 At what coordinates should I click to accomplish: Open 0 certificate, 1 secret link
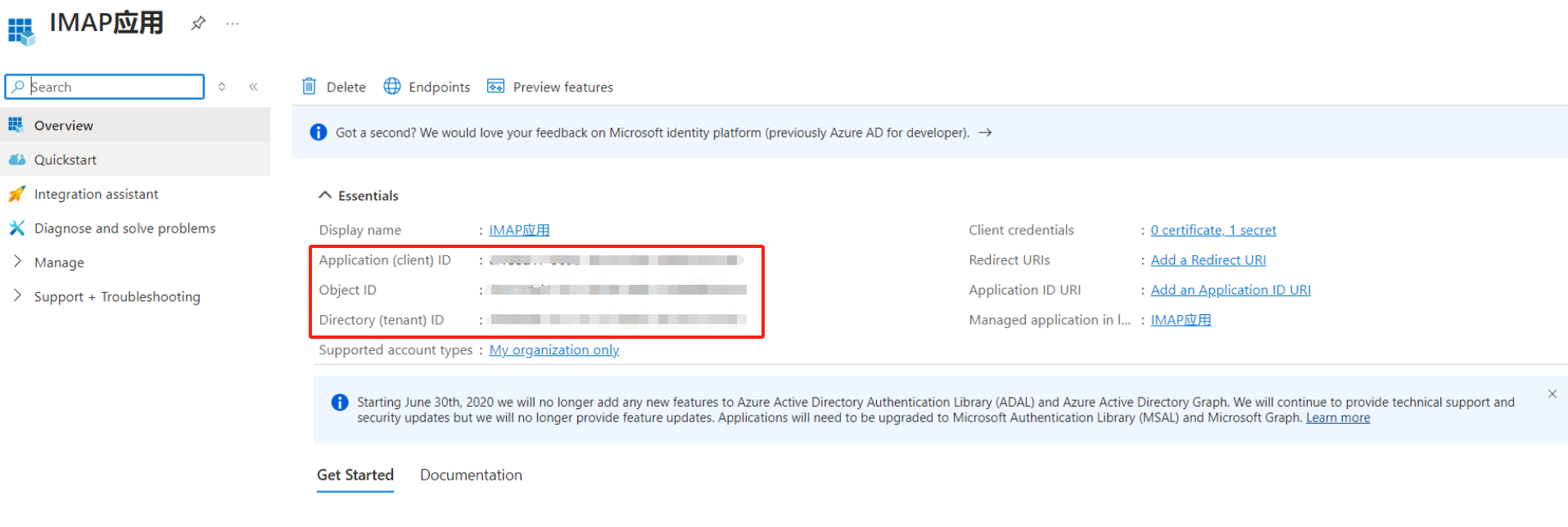(x=1213, y=230)
